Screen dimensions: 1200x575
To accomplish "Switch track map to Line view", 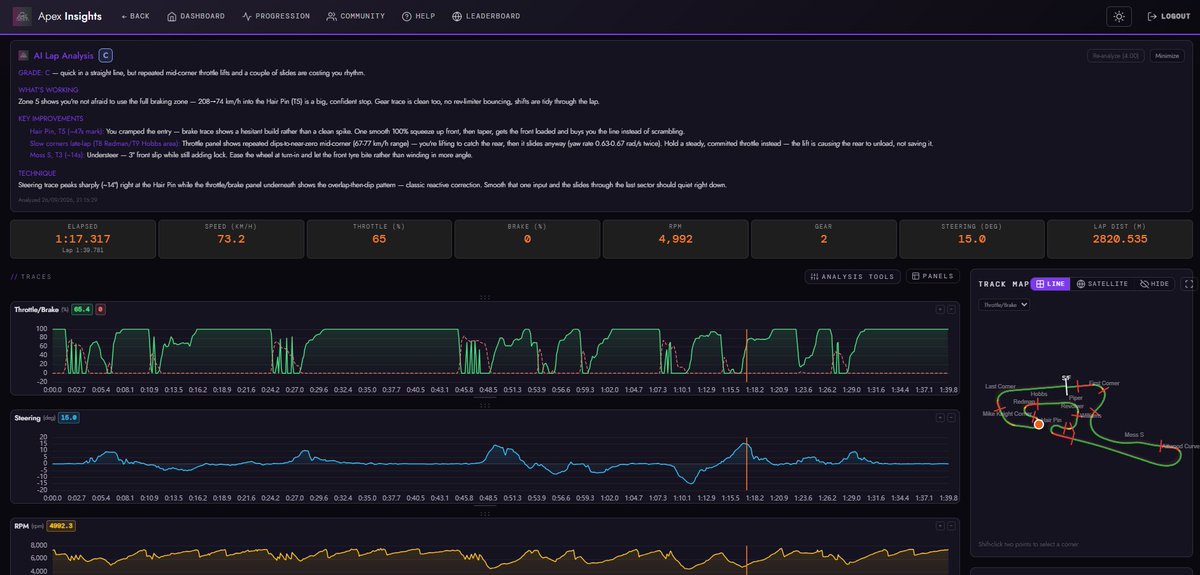I will coord(1051,284).
